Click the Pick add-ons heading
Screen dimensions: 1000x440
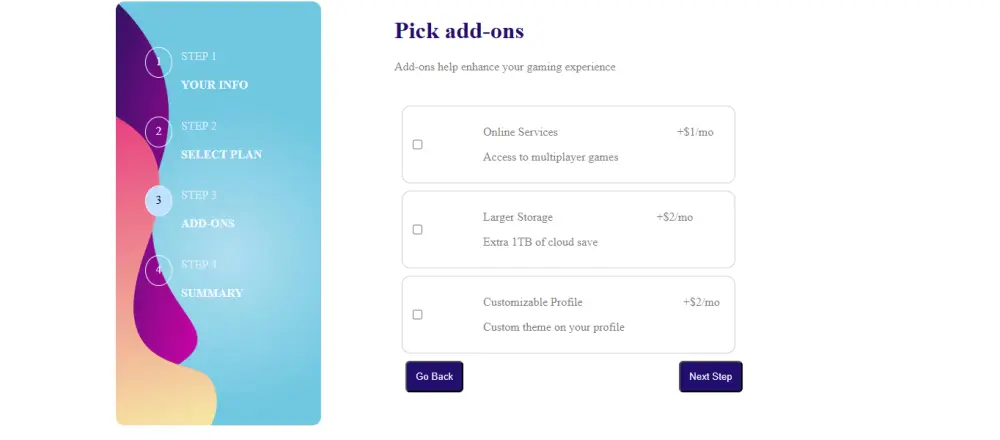click(x=459, y=31)
